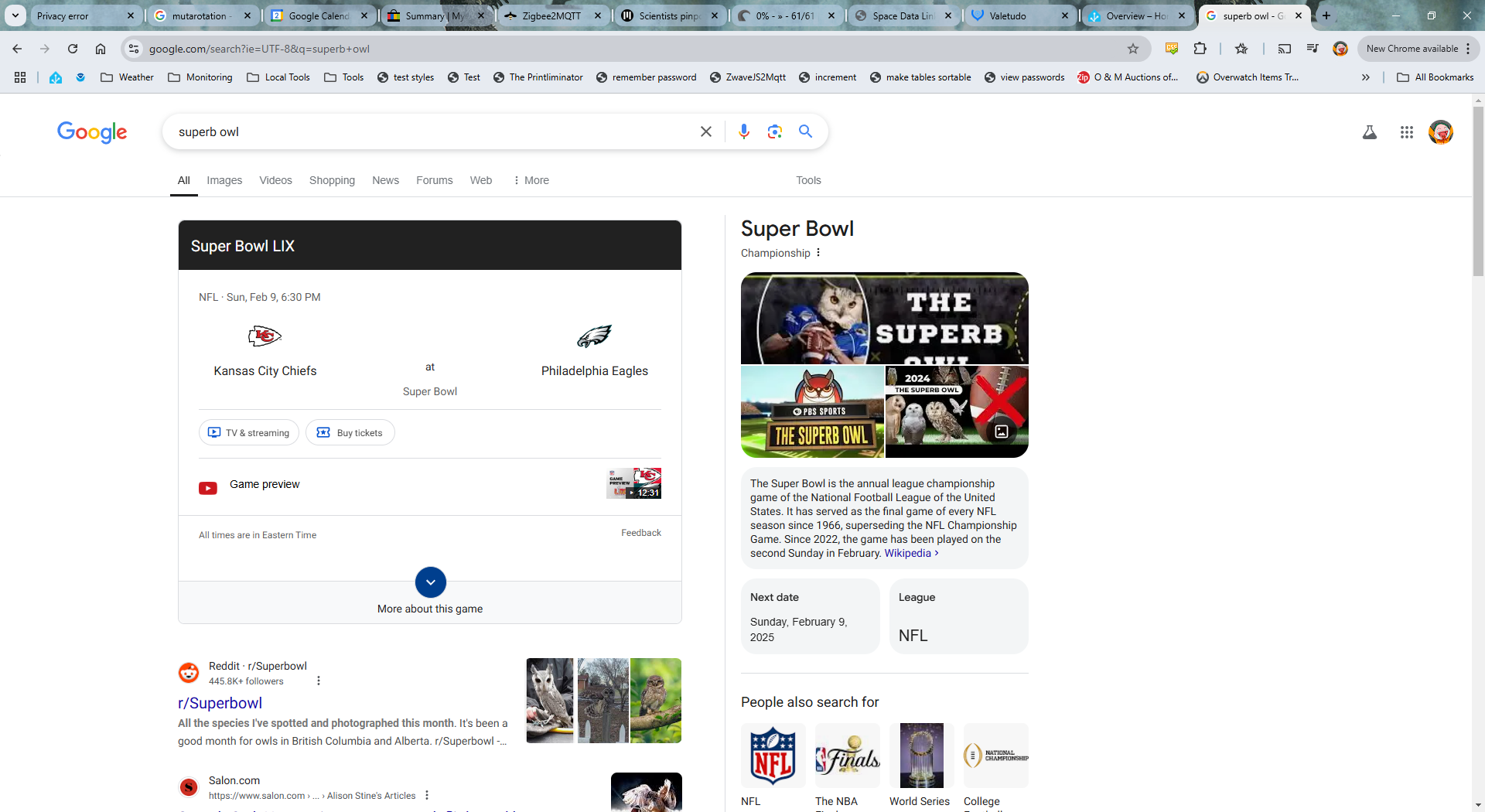Bookmark this page with star icon
The width and height of the screenshot is (1485, 812).
coord(1133,49)
